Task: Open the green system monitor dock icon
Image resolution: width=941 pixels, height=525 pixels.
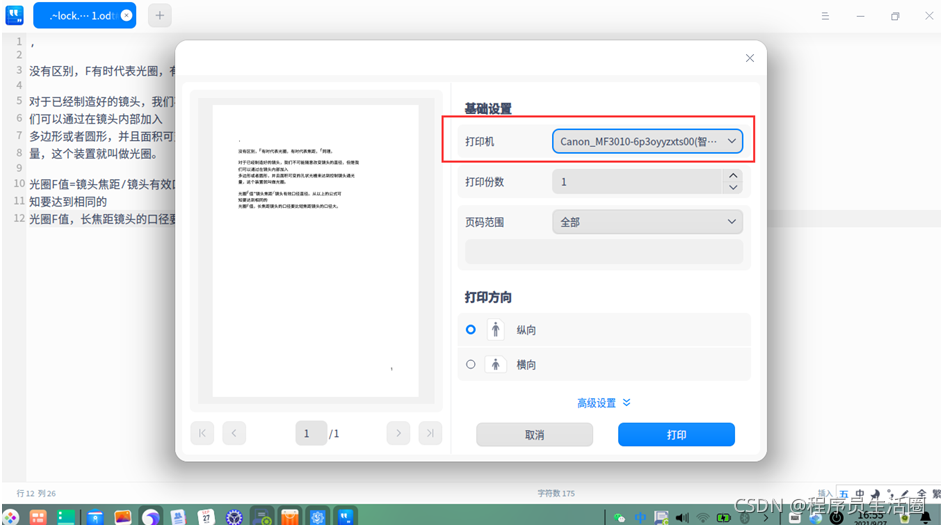Action: click(x=66, y=517)
